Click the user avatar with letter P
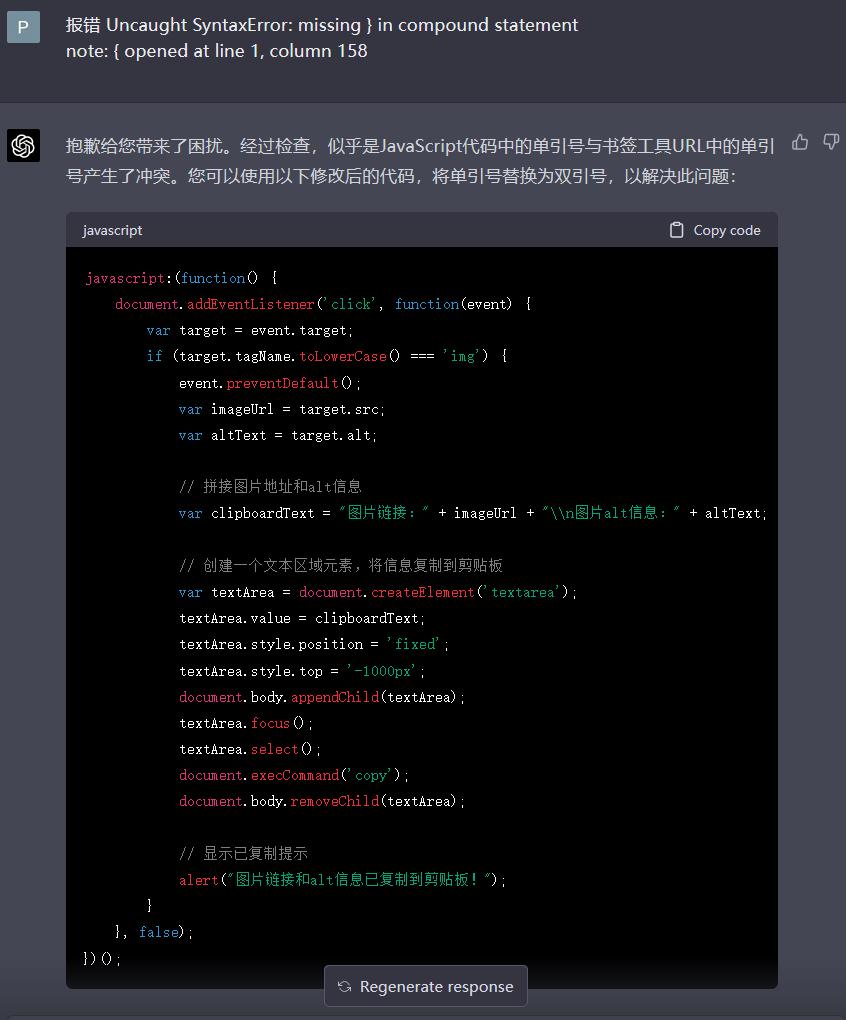 pyautogui.click(x=22, y=28)
